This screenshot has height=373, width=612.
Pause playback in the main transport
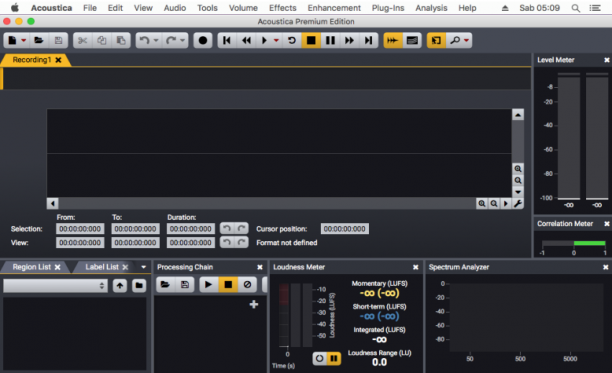[x=330, y=40]
